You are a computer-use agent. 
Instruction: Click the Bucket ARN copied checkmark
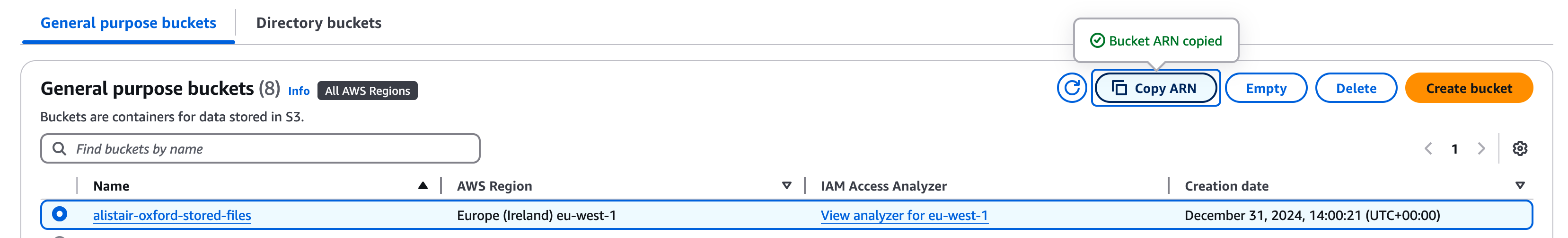1097,41
